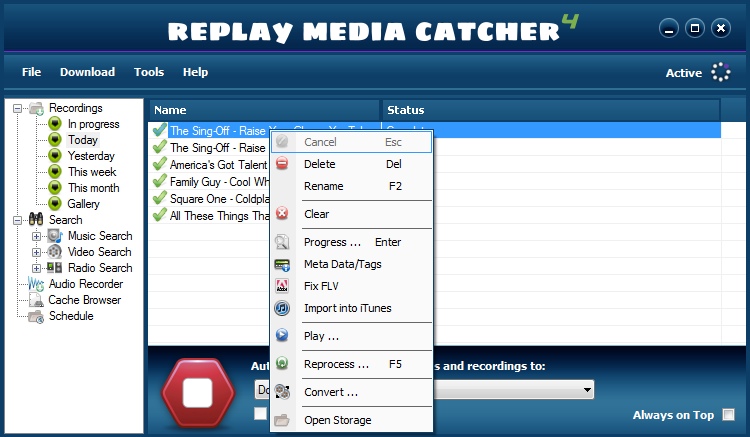Click the green icon beside Yesterday
The height and width of the screenshot is (437, 750).
point(55,156)
